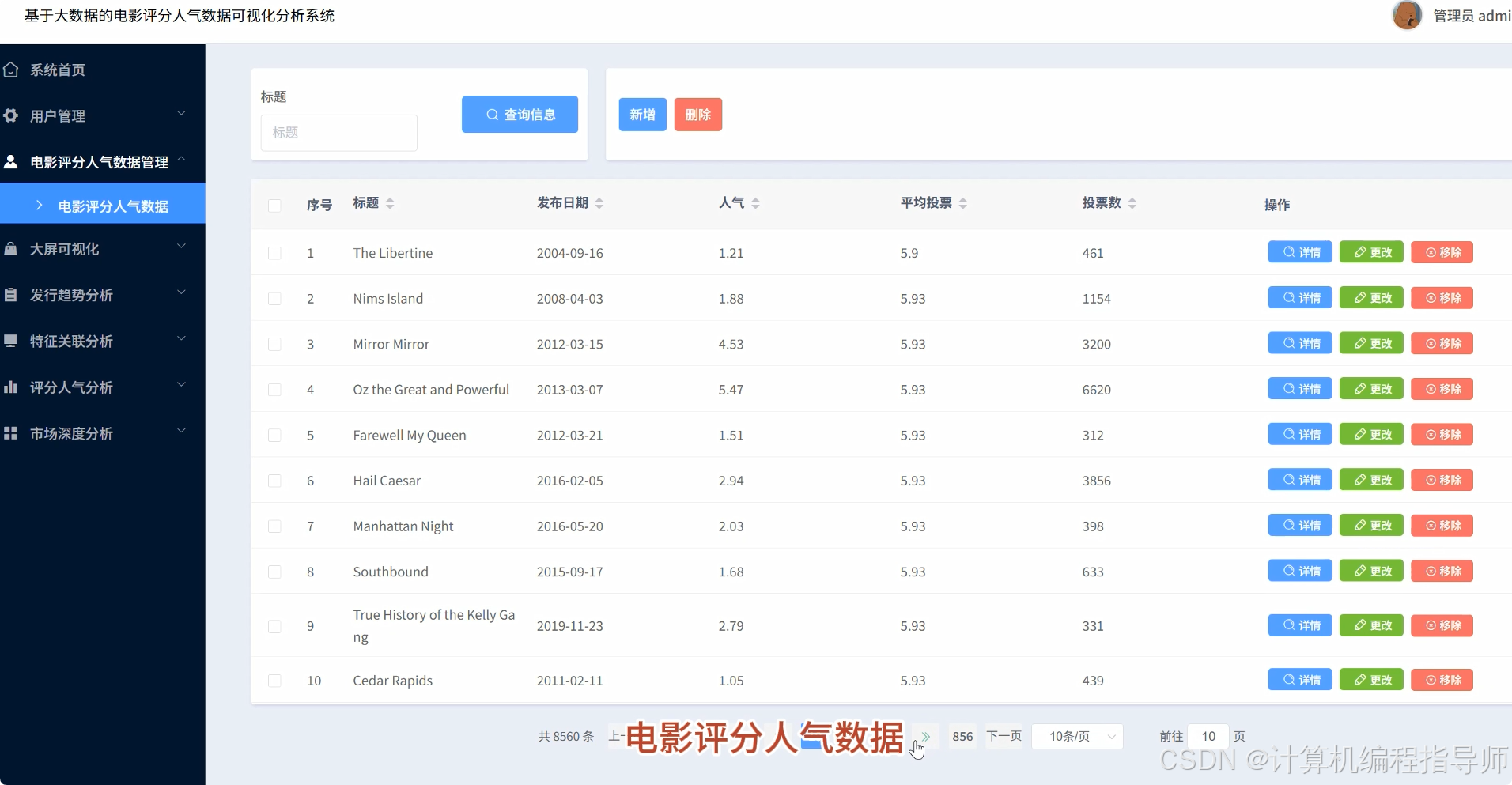Click the 新增 button

point(642,114)
